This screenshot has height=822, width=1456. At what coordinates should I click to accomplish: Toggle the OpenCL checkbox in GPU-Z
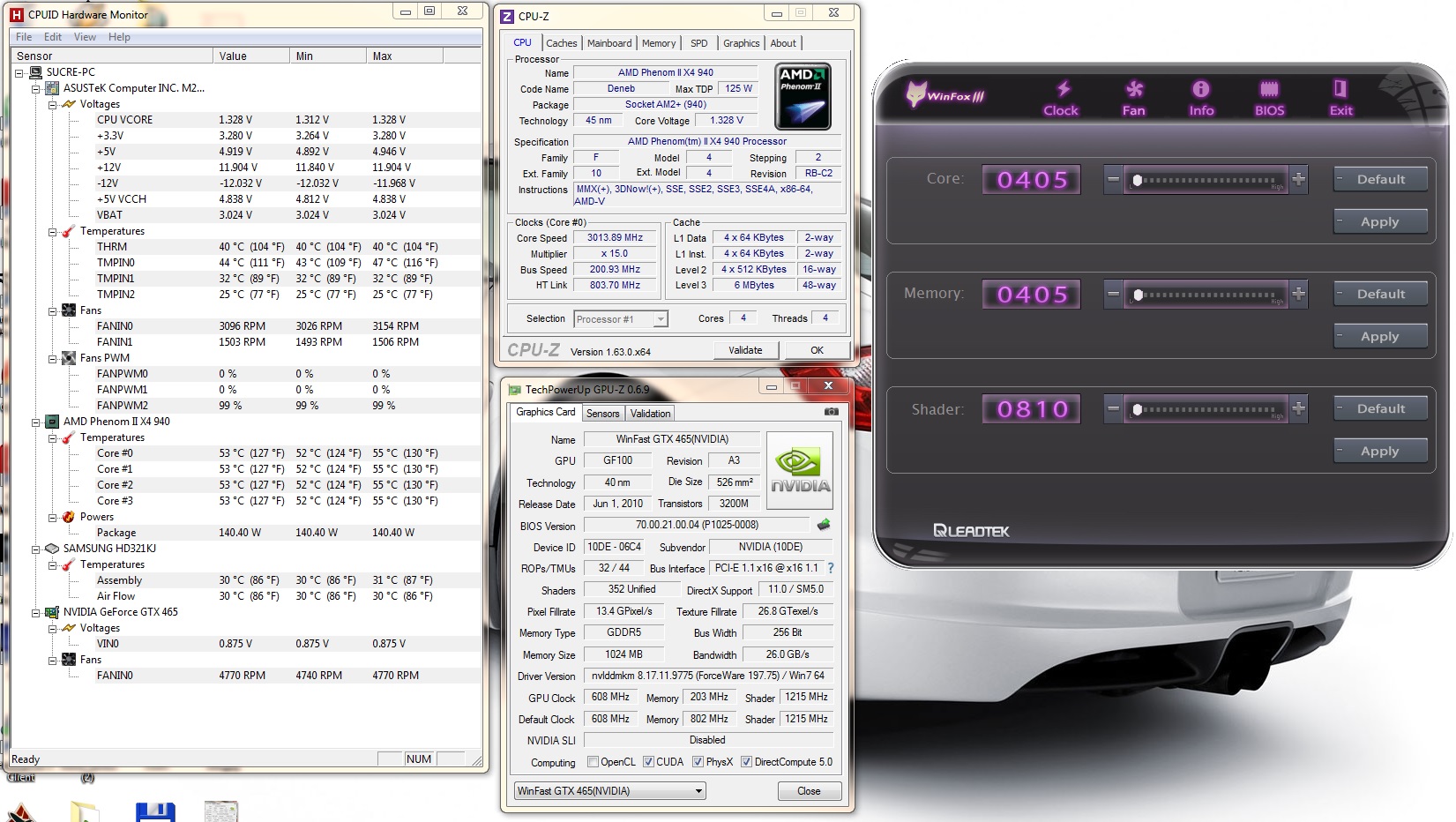(x=593, y=762)
